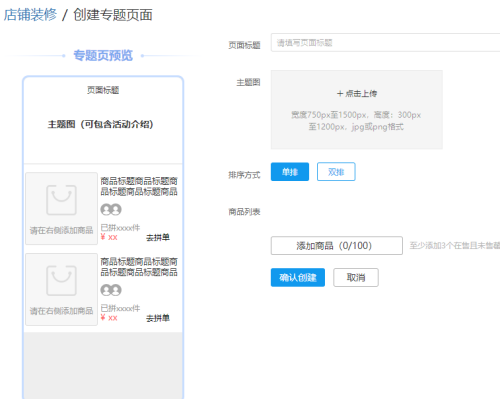This screenshot has width=500, height=399.
Task: Click the shopping bag icon in second product card
Action: tap(61, 281)
